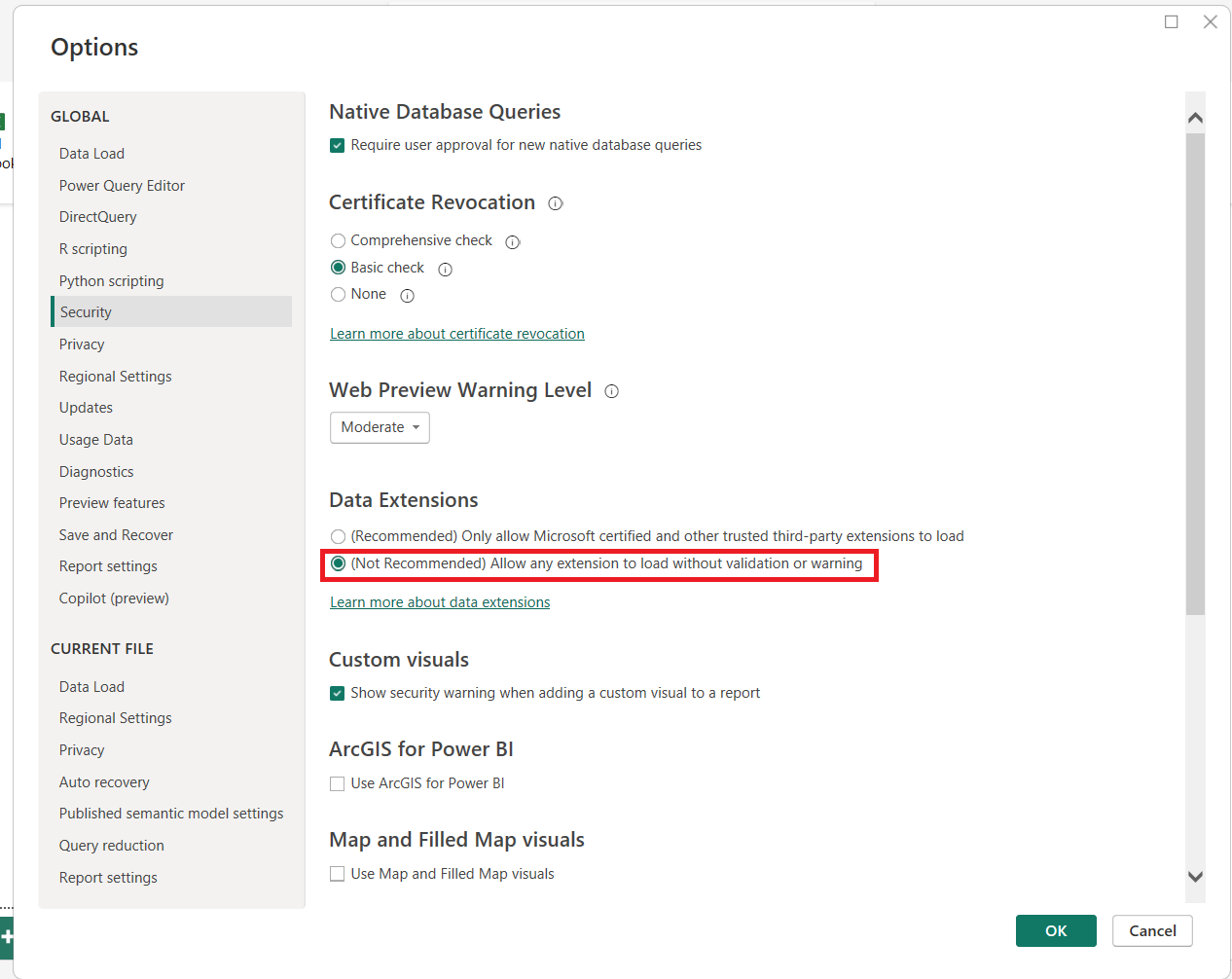Screen dimensions: 1232x979
Task: Select Comprehensive check radio button
Action: [x=338, y=240]
